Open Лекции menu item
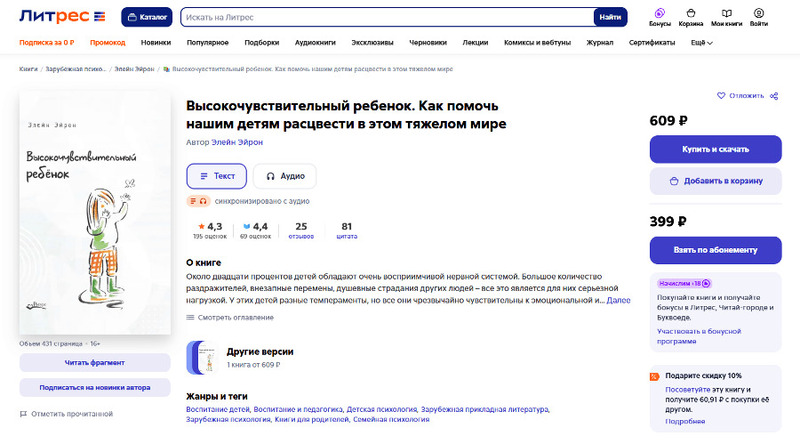 [x=476, y=43]
